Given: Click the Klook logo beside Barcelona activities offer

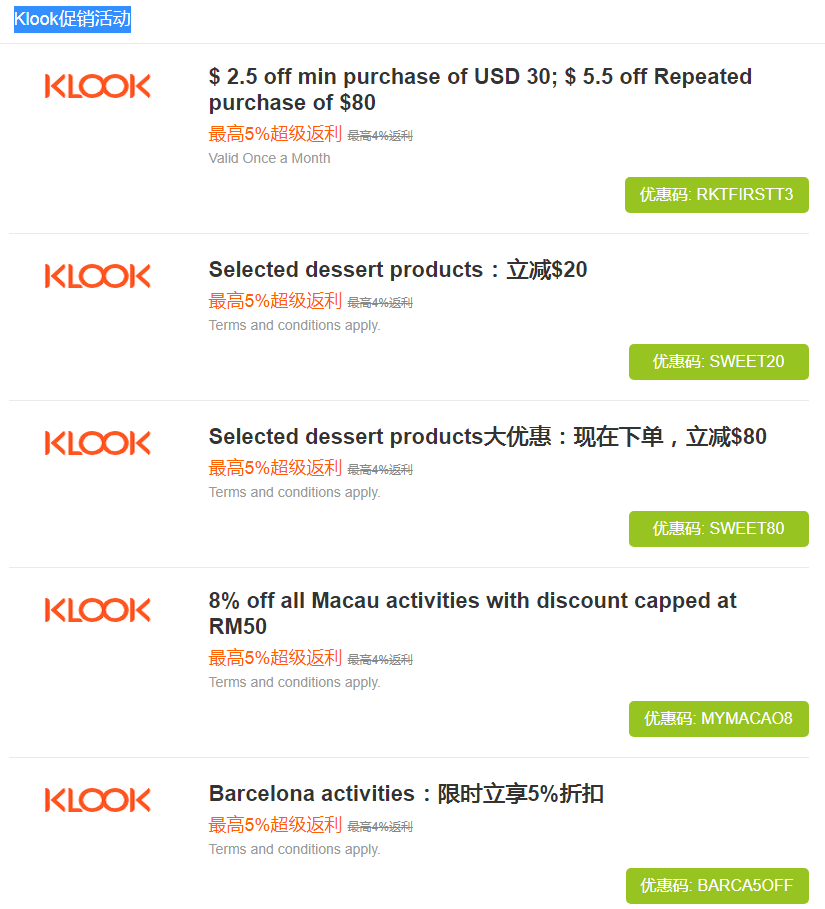Looking at the screenshot, I should [x=97, y=800].
